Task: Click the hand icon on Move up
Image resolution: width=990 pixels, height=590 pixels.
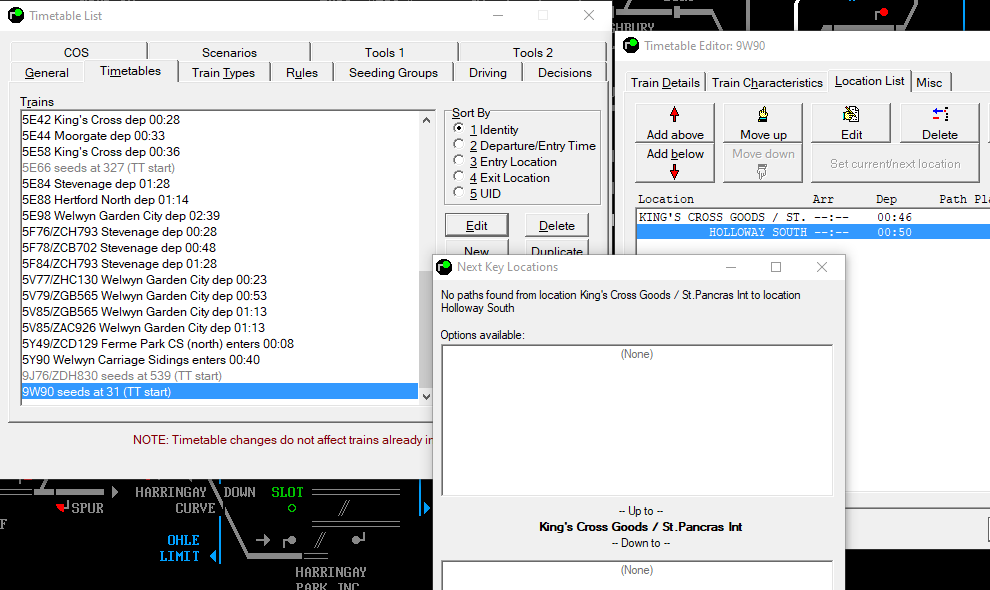Action: tap(763, 114)
